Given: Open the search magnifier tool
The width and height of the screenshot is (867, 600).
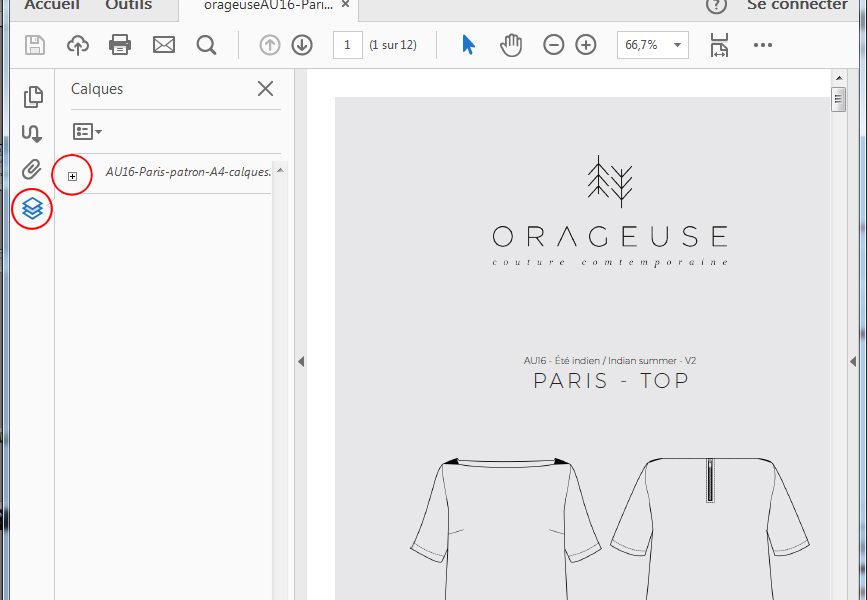Looking at the screenshot, I should 206,45.
